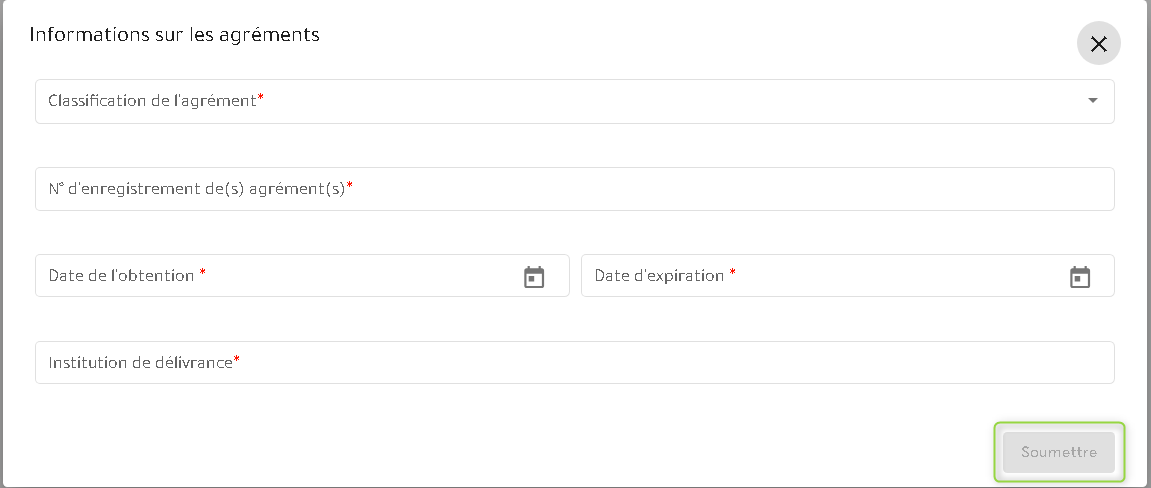Click the "Institution de délivrance" label text
The width and height of the screenshot is (1151, 488).
pyautogui.click(x=140, y=363)
